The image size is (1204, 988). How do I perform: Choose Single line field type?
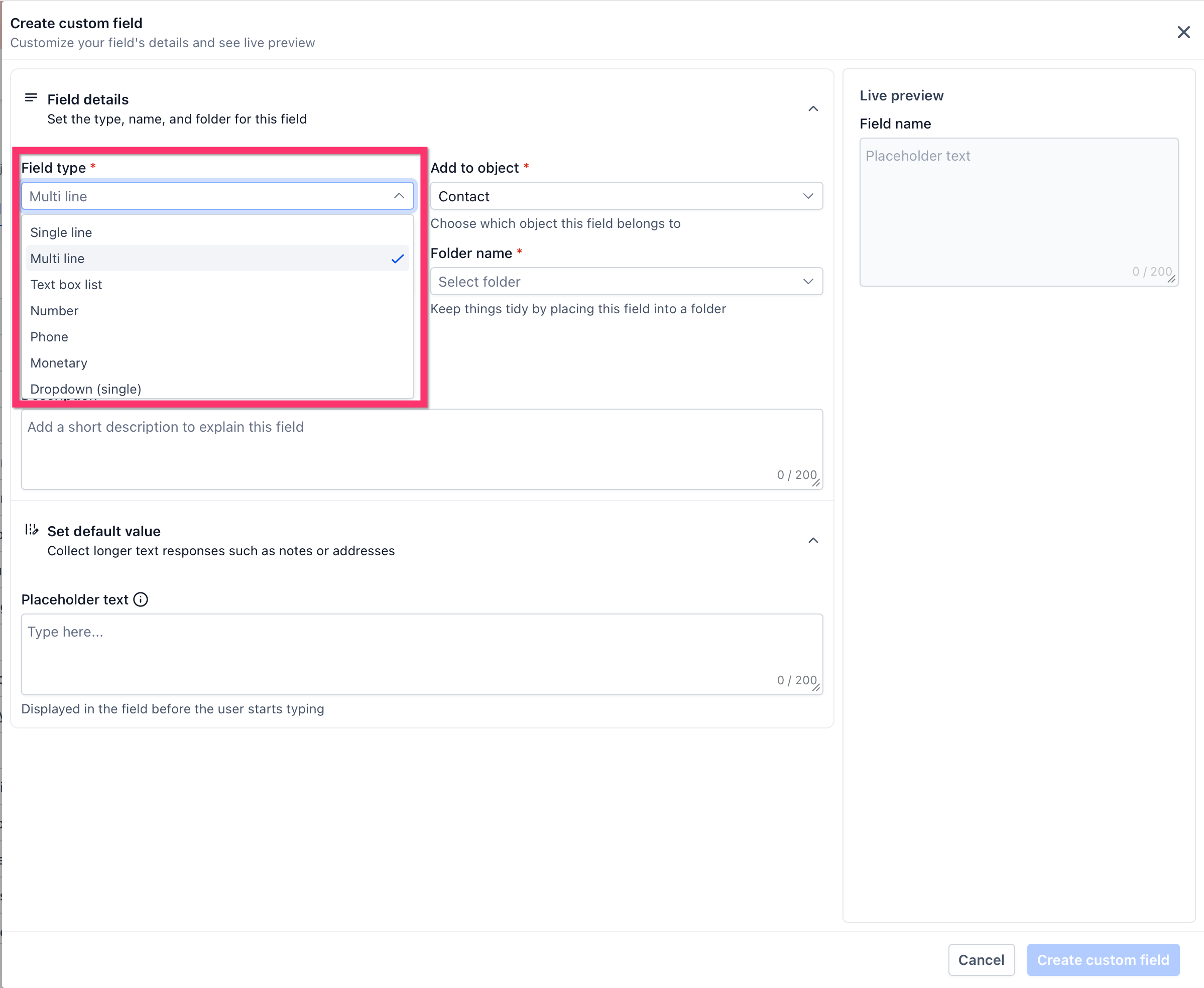pos(61,232)
